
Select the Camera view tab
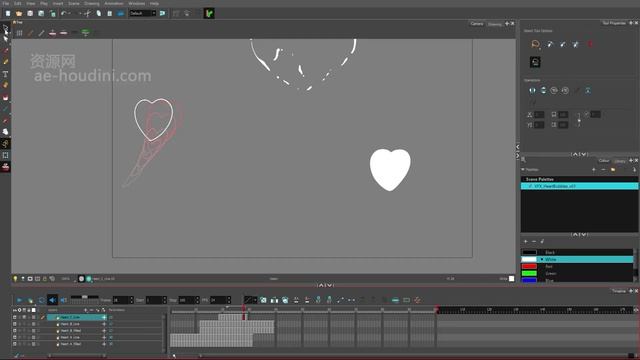tap(477, 24)
